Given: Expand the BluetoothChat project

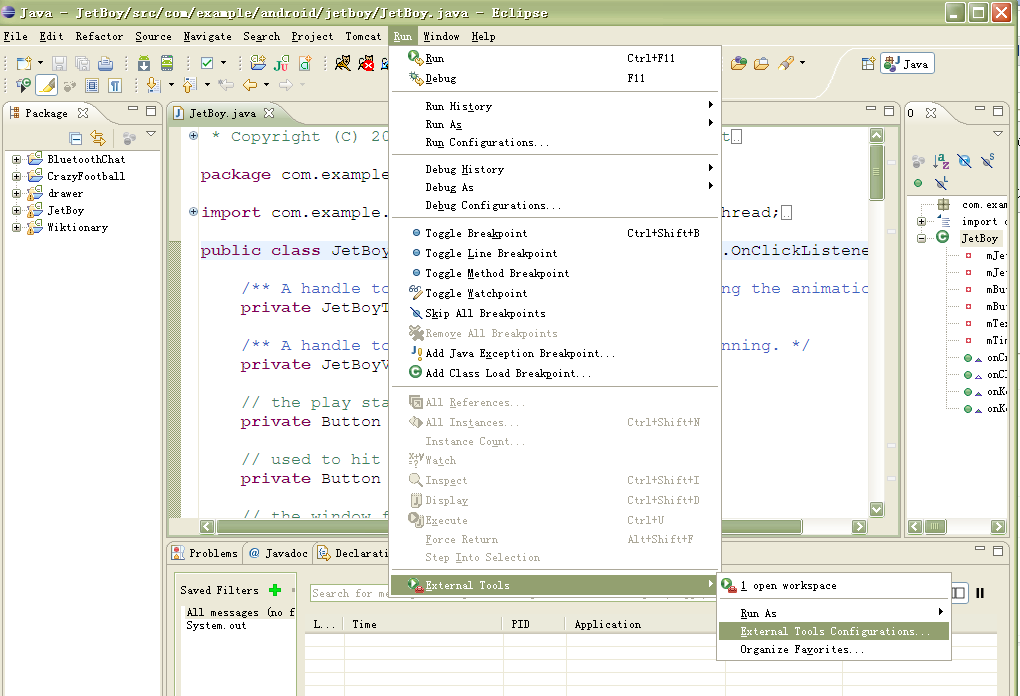Looking at the screenshot, I should [x=16, y=159].
